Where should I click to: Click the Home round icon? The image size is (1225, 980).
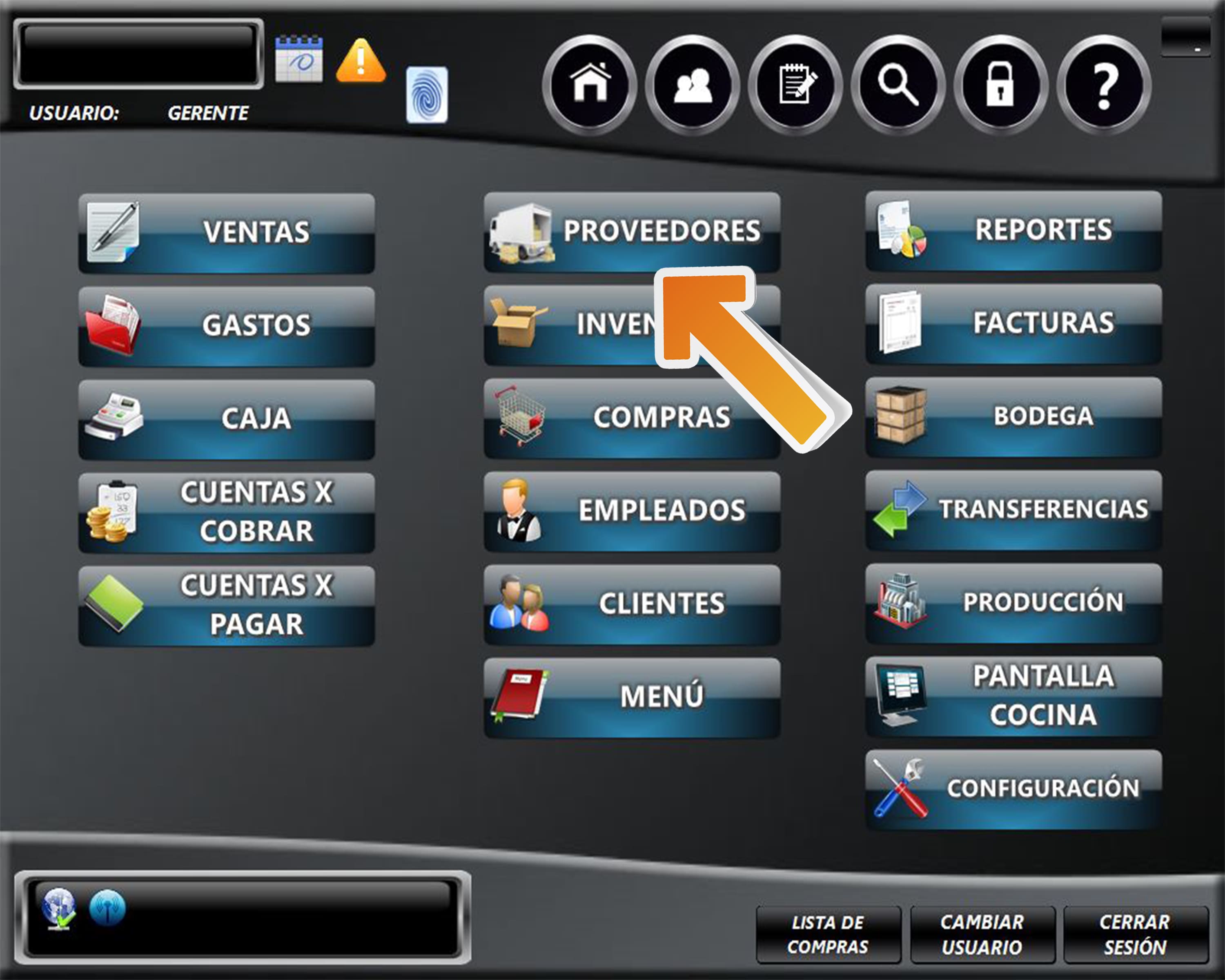[590, 85]
